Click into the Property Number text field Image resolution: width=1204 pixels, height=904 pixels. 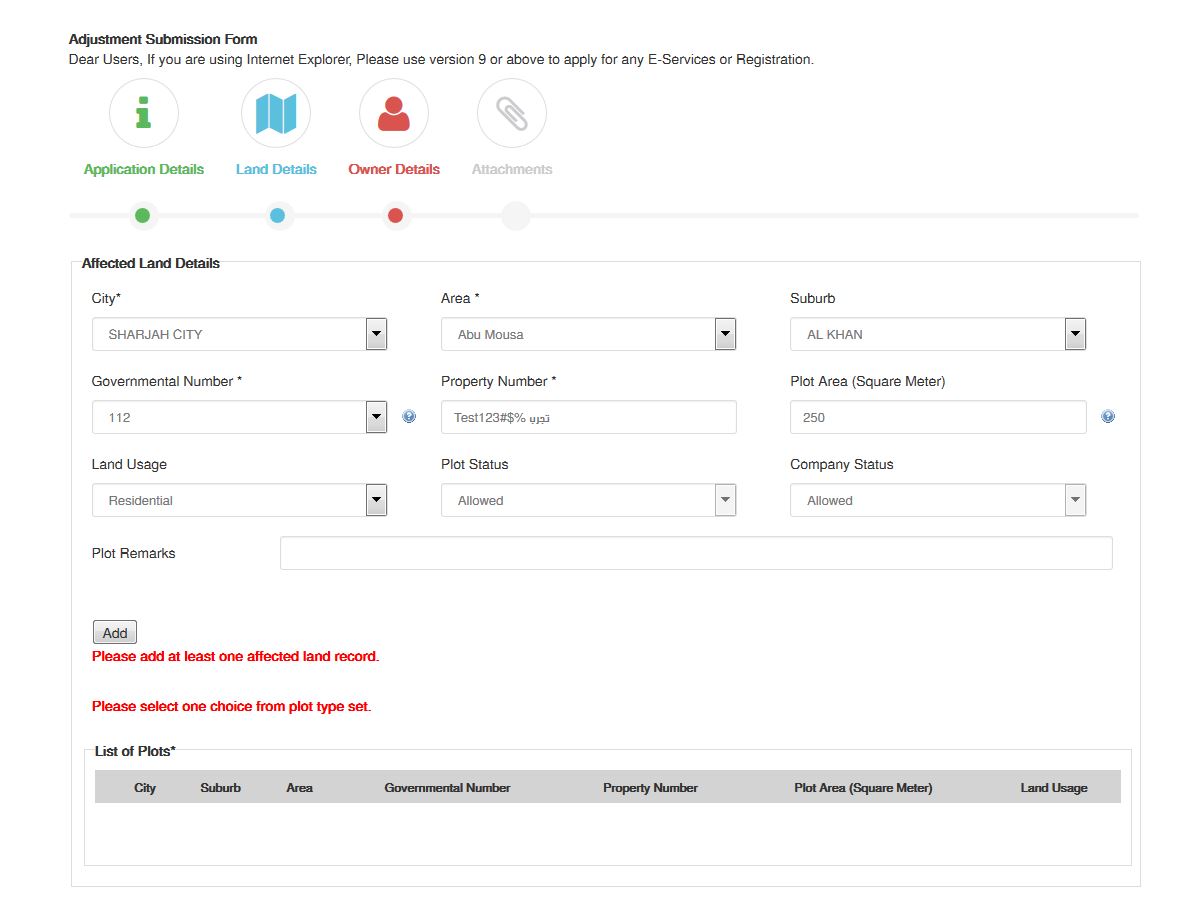(x=589, y=417)
